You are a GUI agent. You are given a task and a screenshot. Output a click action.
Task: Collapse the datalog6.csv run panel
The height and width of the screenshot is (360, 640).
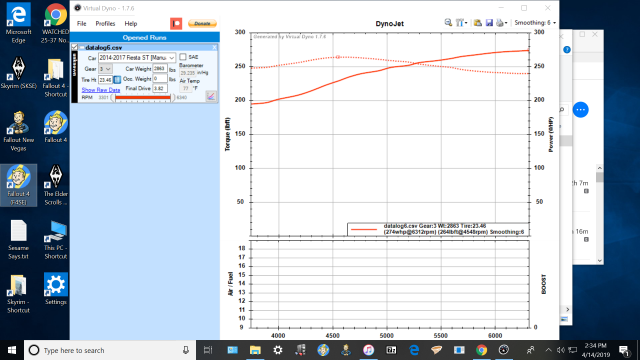(82, 48)
